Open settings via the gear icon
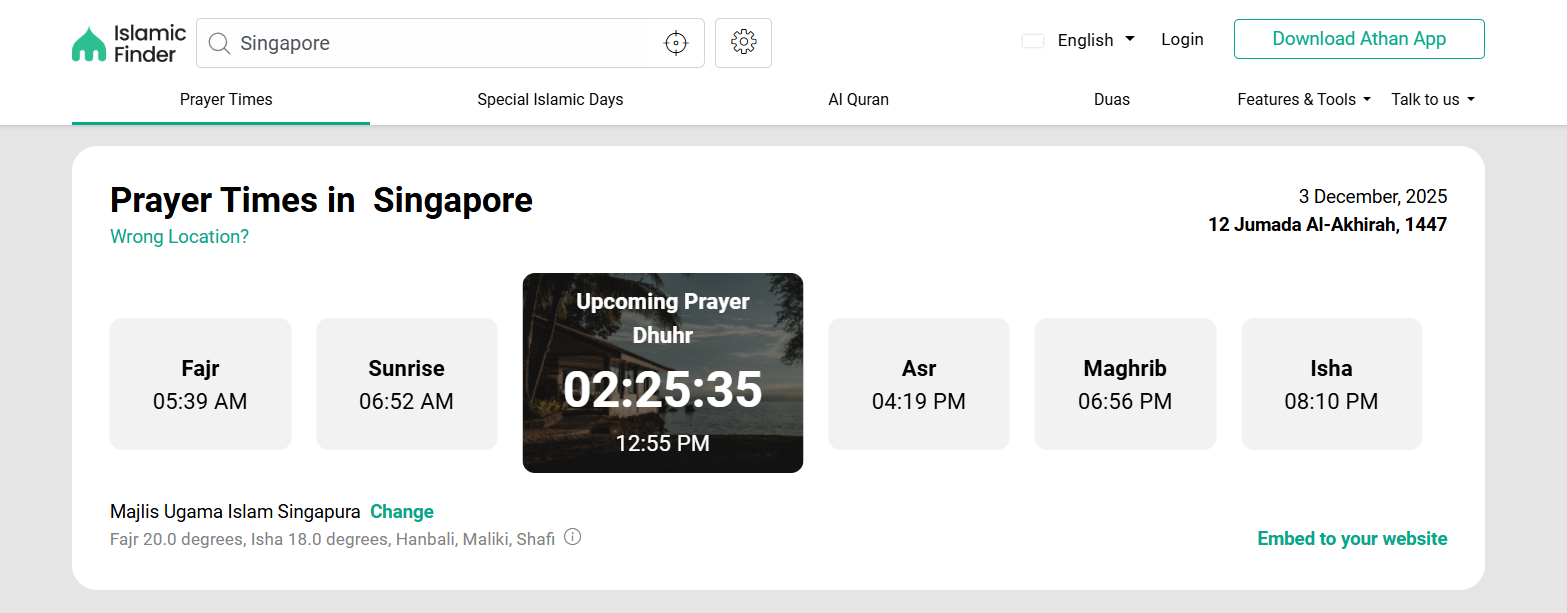 click(743, 43)
